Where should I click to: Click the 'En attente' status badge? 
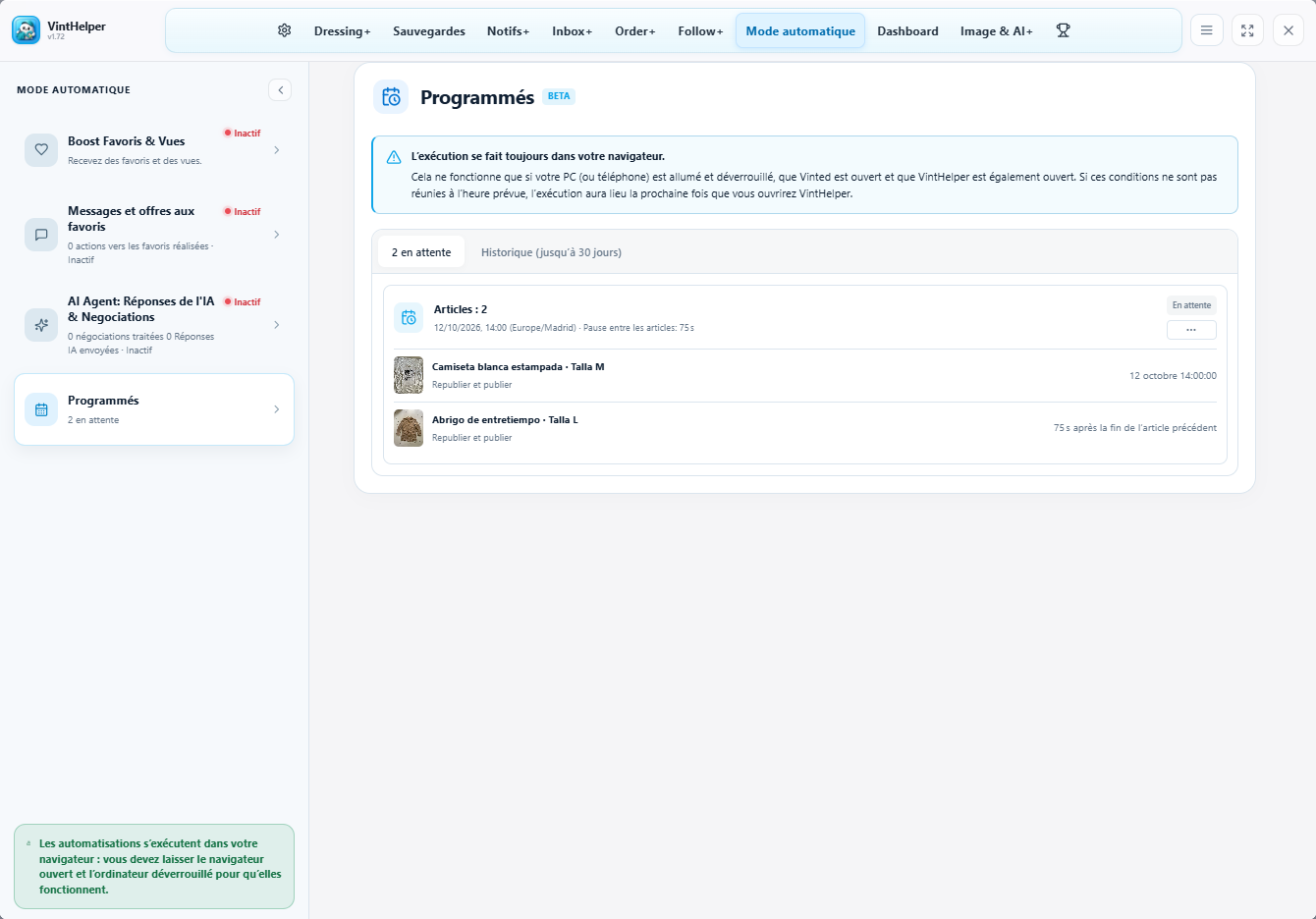pos(1191,305)
